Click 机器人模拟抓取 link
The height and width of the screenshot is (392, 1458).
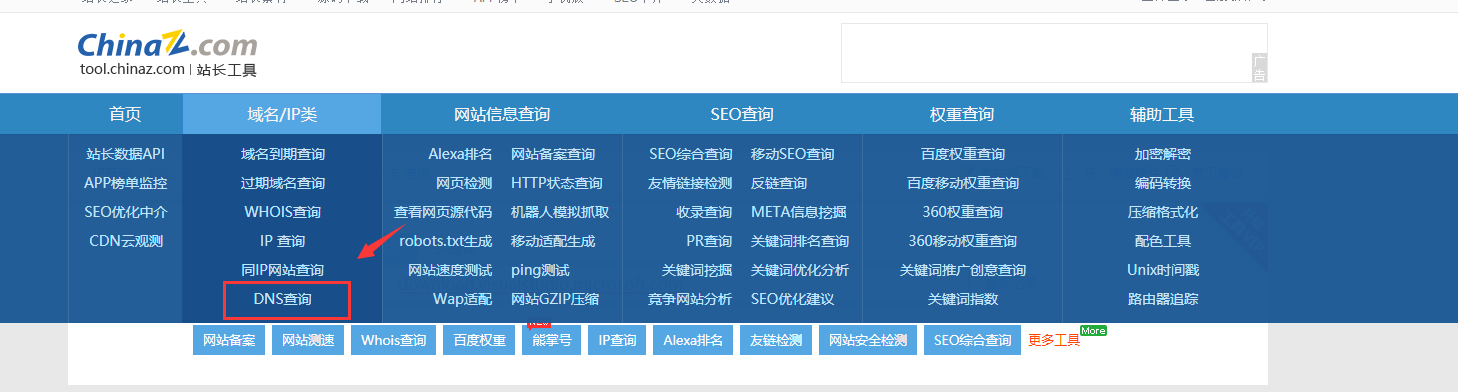pyautogui.click(x=560, y=212)
